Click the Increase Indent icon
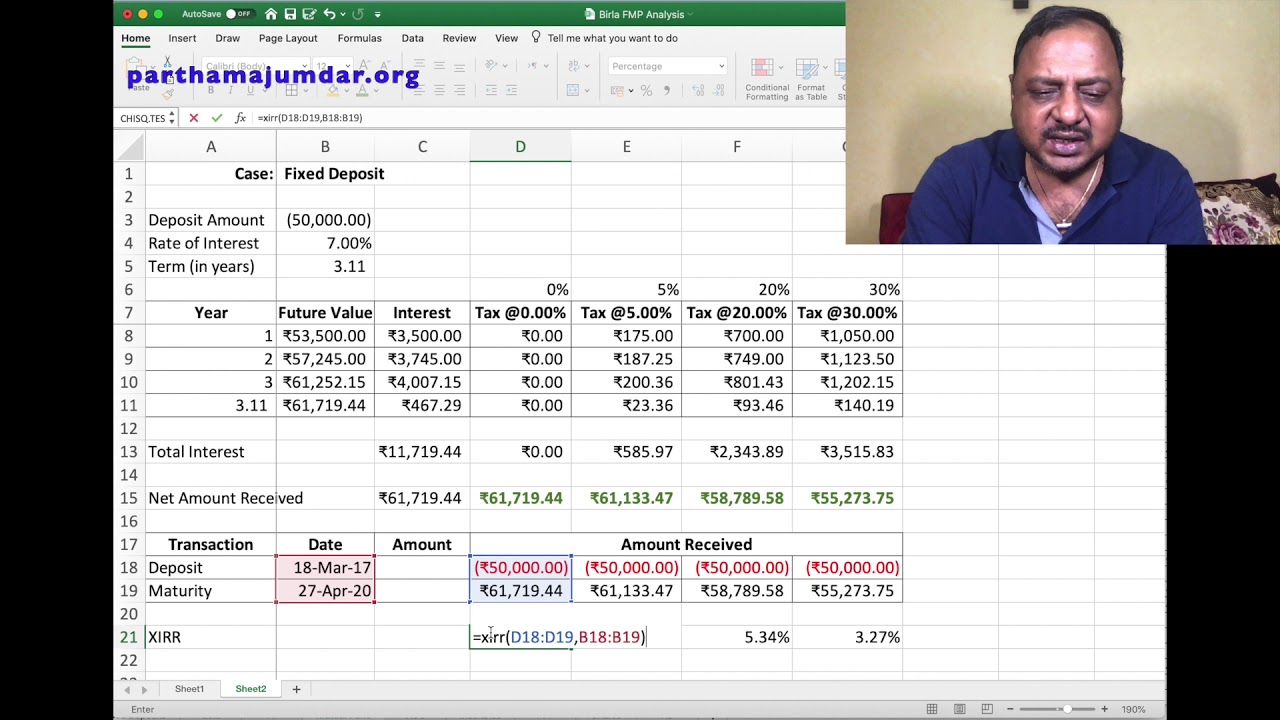The height and width of the screenshot is (720, 1280). 511,90
